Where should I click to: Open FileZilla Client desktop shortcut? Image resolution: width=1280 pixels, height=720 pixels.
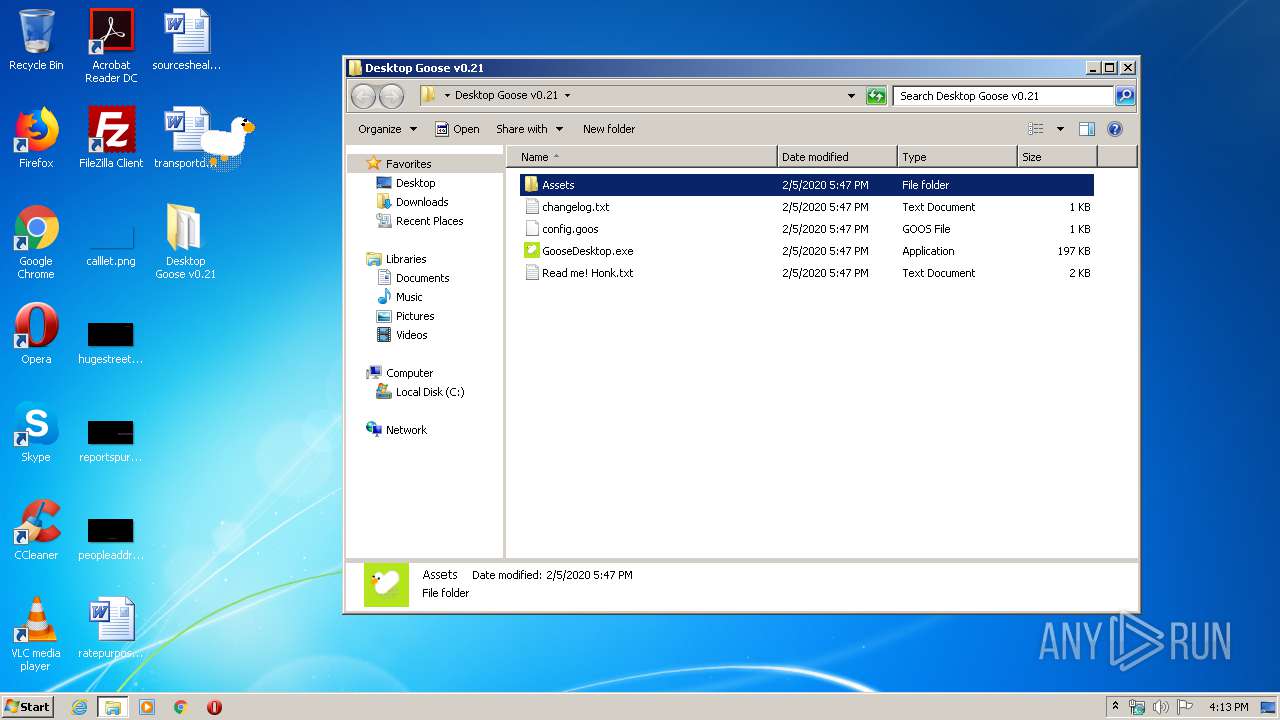coord(111,139)
